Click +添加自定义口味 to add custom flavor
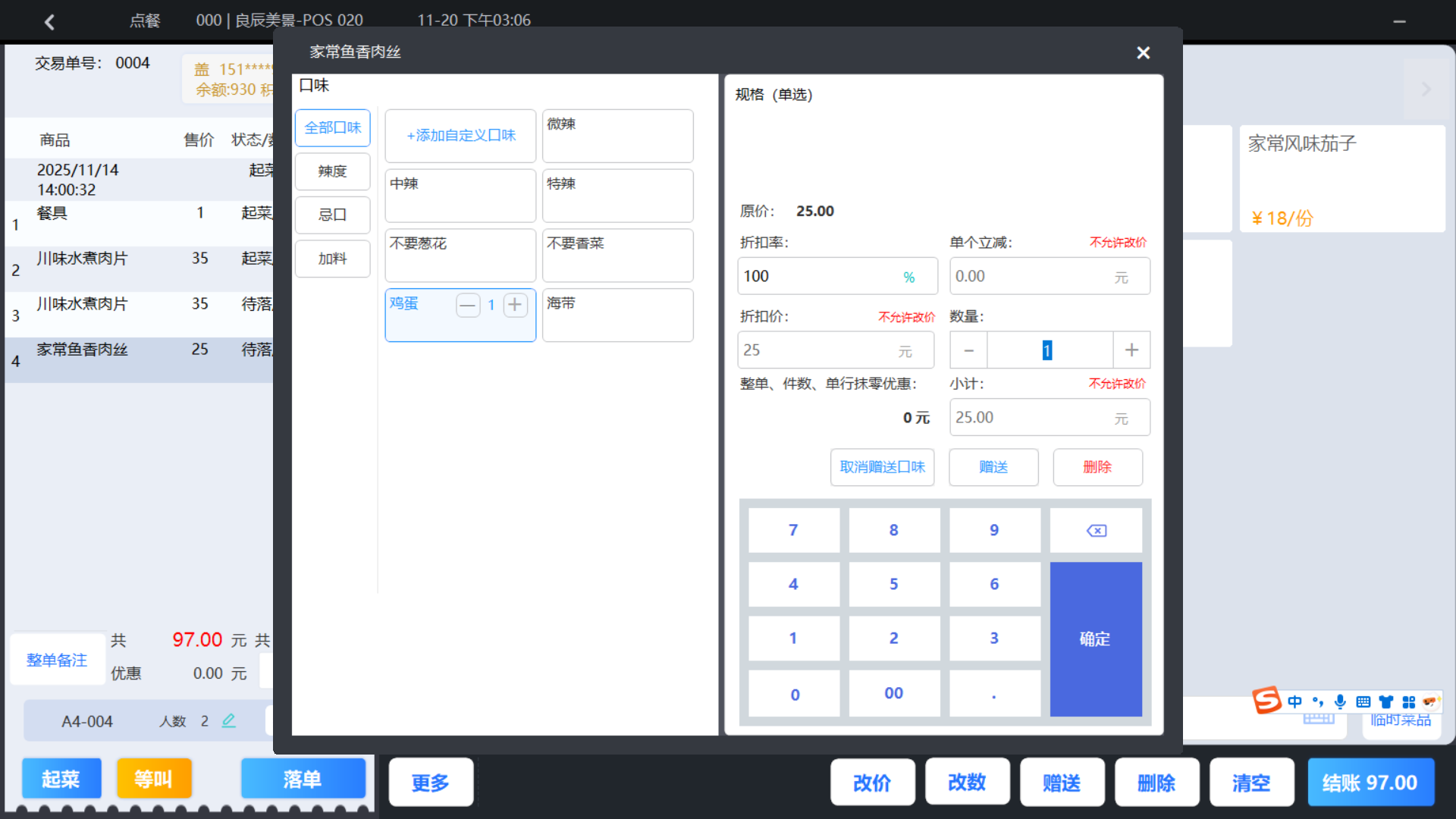The height and width of the screenshot is (819, 1456). tap(460, 136)
